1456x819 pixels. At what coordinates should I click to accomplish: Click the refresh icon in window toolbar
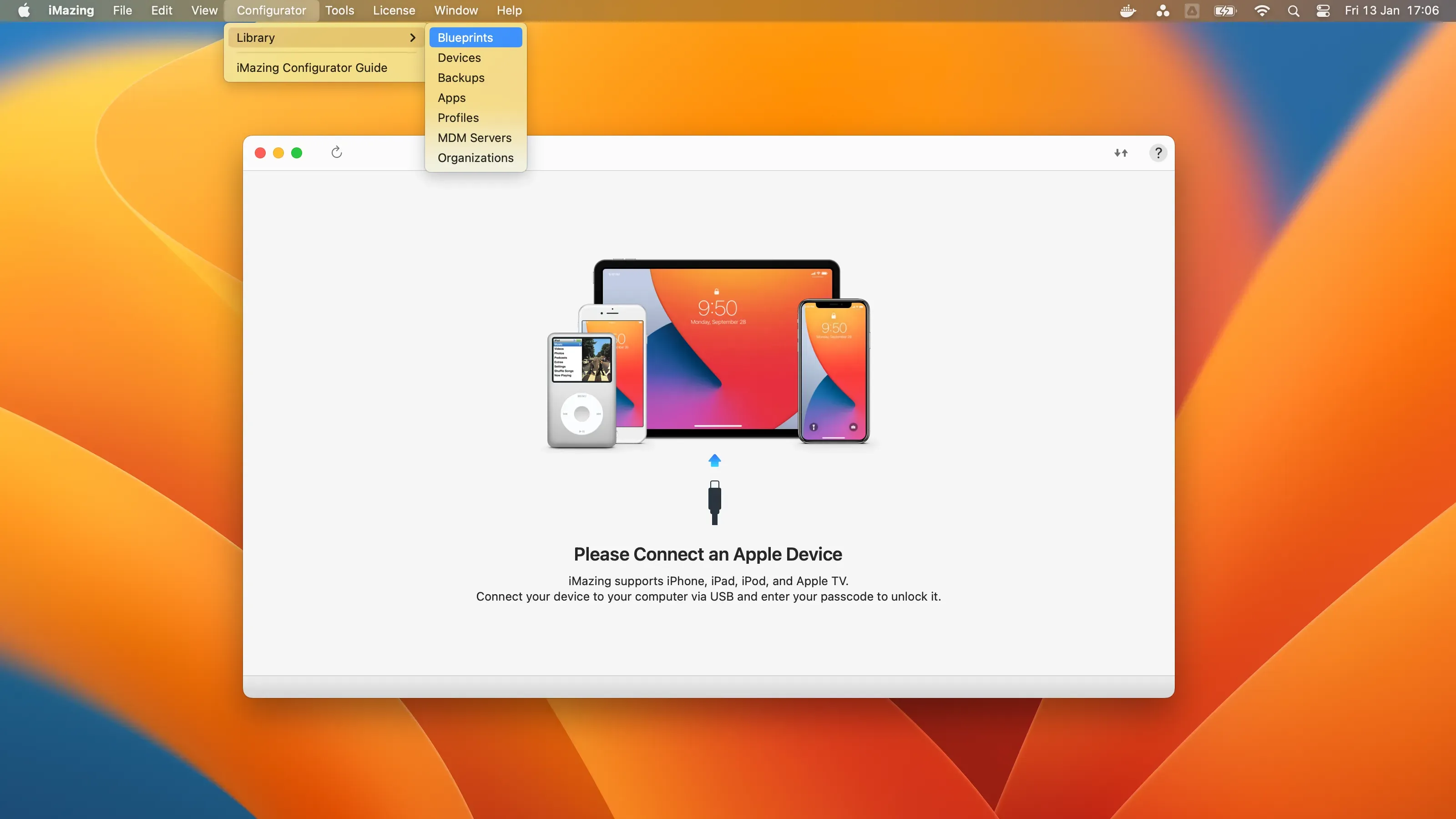[336, 152]
